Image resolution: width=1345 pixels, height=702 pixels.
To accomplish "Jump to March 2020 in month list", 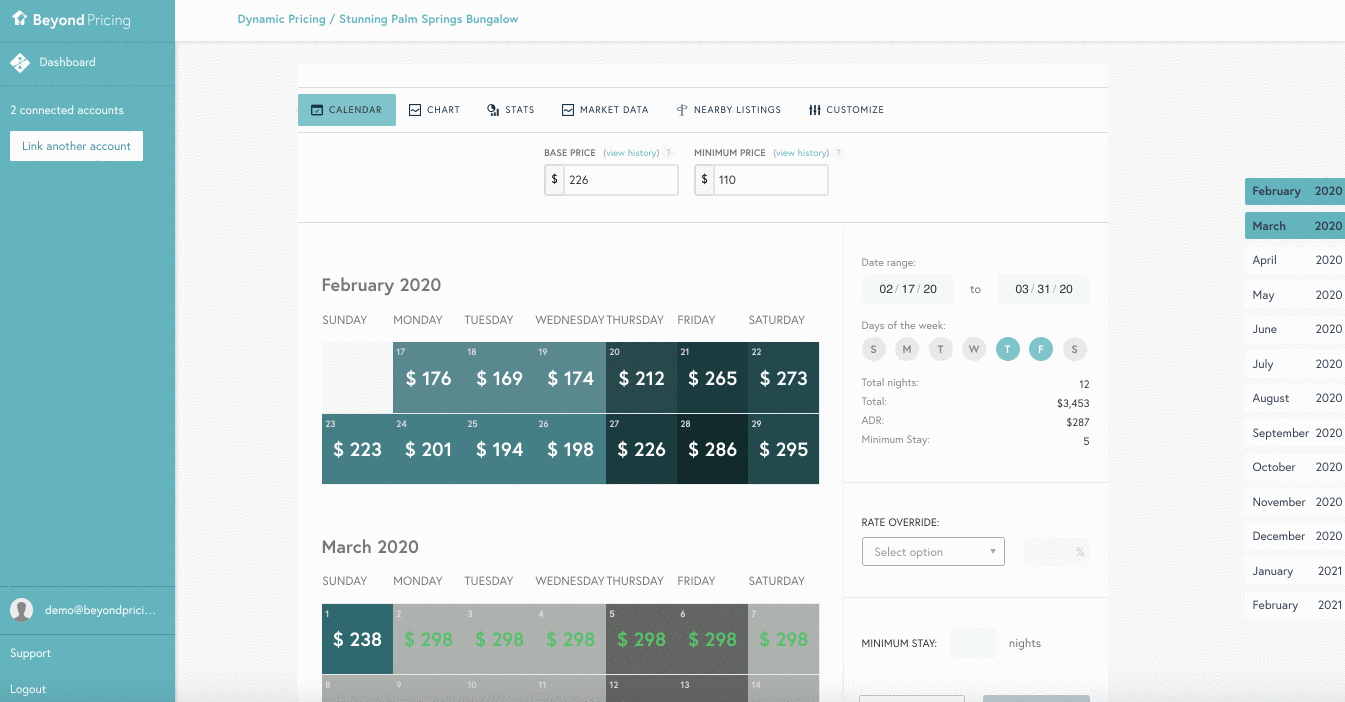I will [1295, 226].
